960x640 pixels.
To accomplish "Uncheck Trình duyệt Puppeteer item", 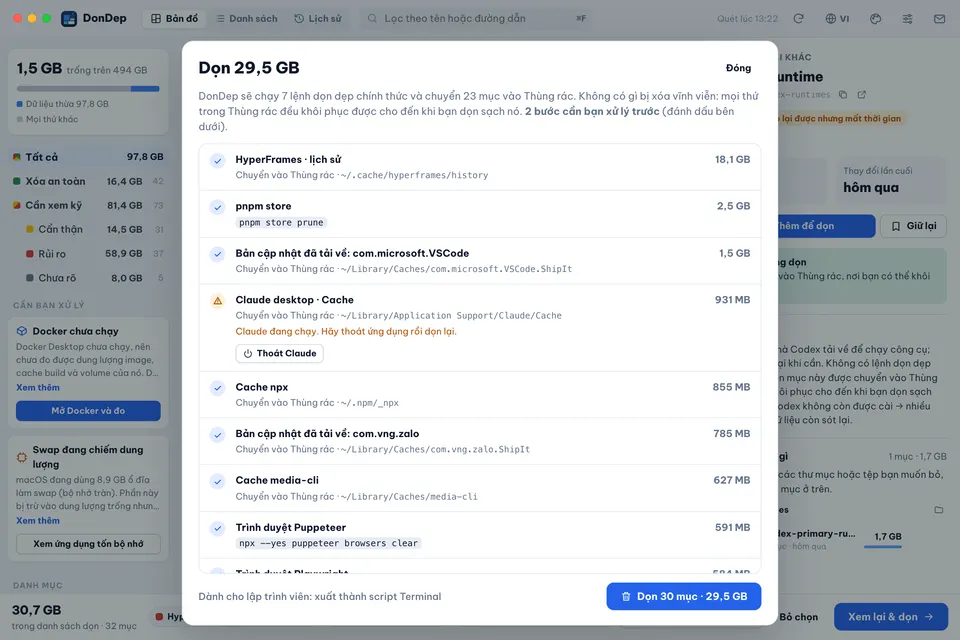I will pyautogui.click(x=217, y=529).
